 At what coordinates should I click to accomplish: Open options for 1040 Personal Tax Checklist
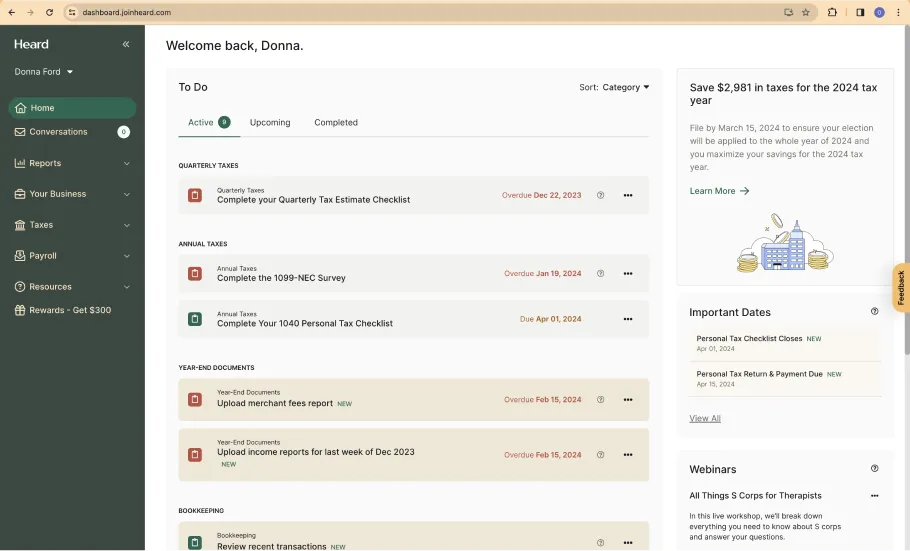pos(627,319)
